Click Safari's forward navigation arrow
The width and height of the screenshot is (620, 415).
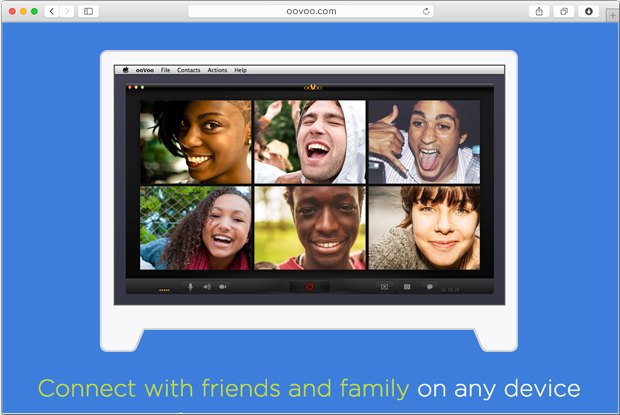click(x=67, y=11)
